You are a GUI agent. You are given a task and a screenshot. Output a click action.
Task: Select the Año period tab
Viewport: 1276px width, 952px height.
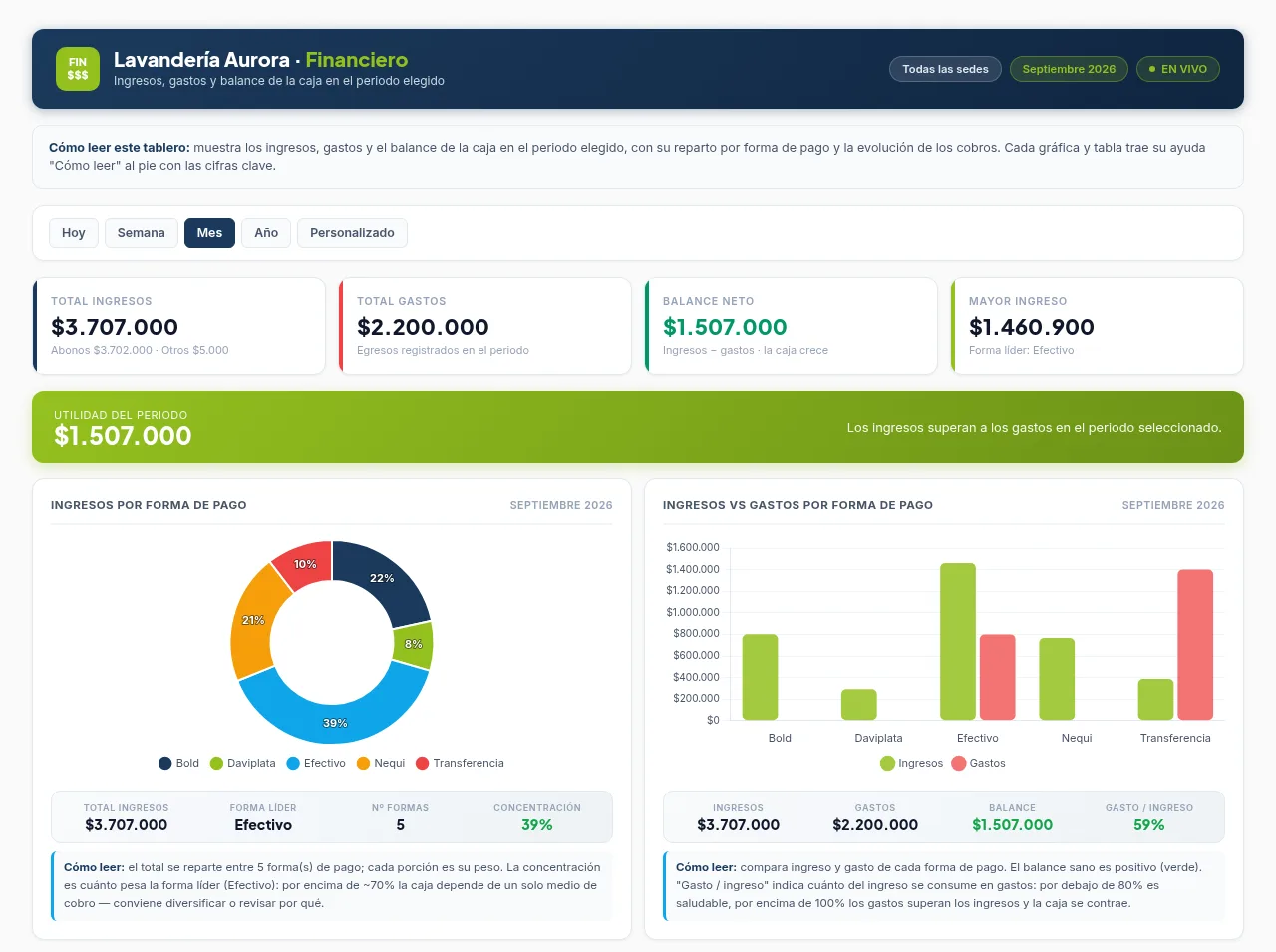coord(266,233)
